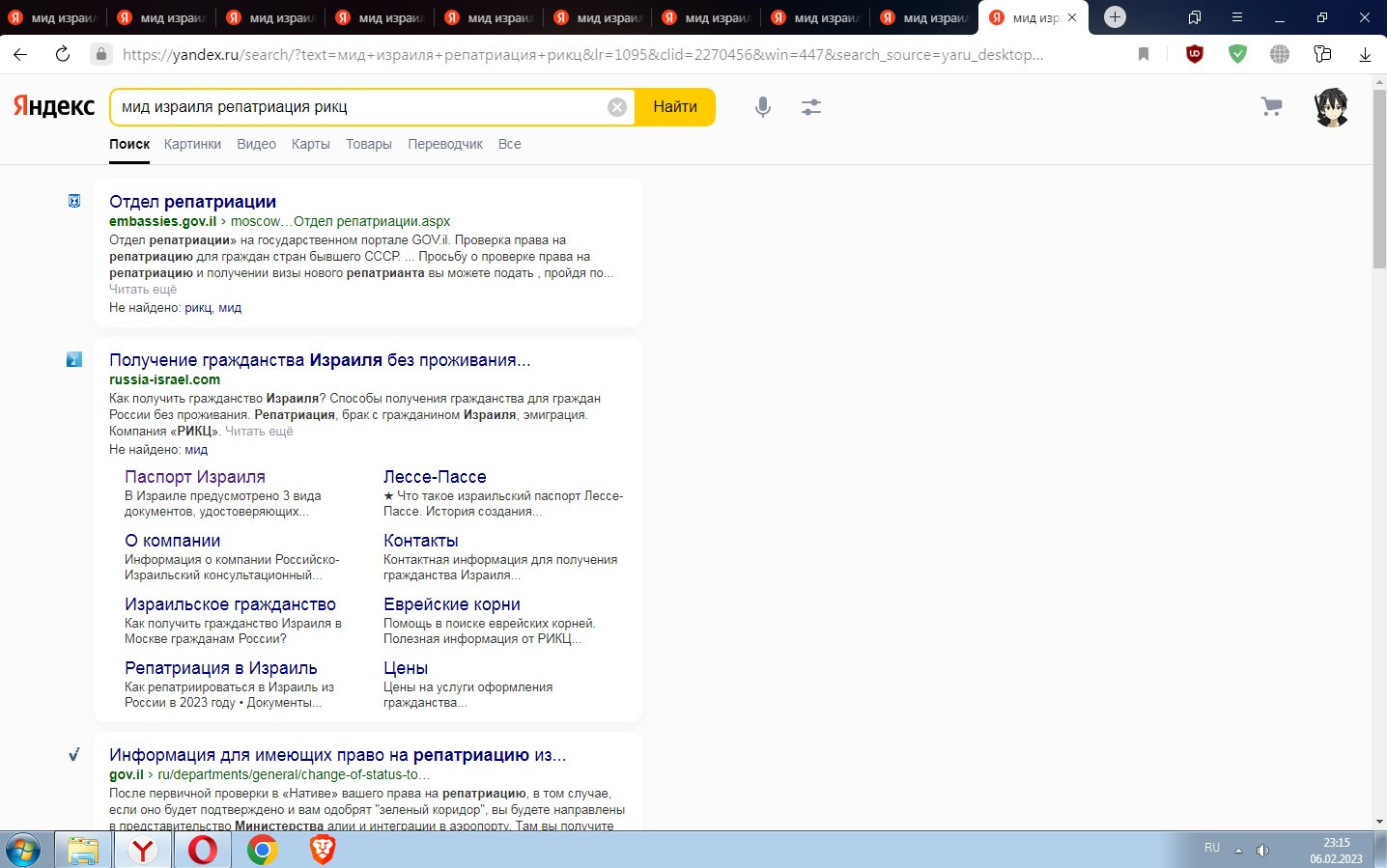Go to Yandex home via the Яндекс logo

54,106
